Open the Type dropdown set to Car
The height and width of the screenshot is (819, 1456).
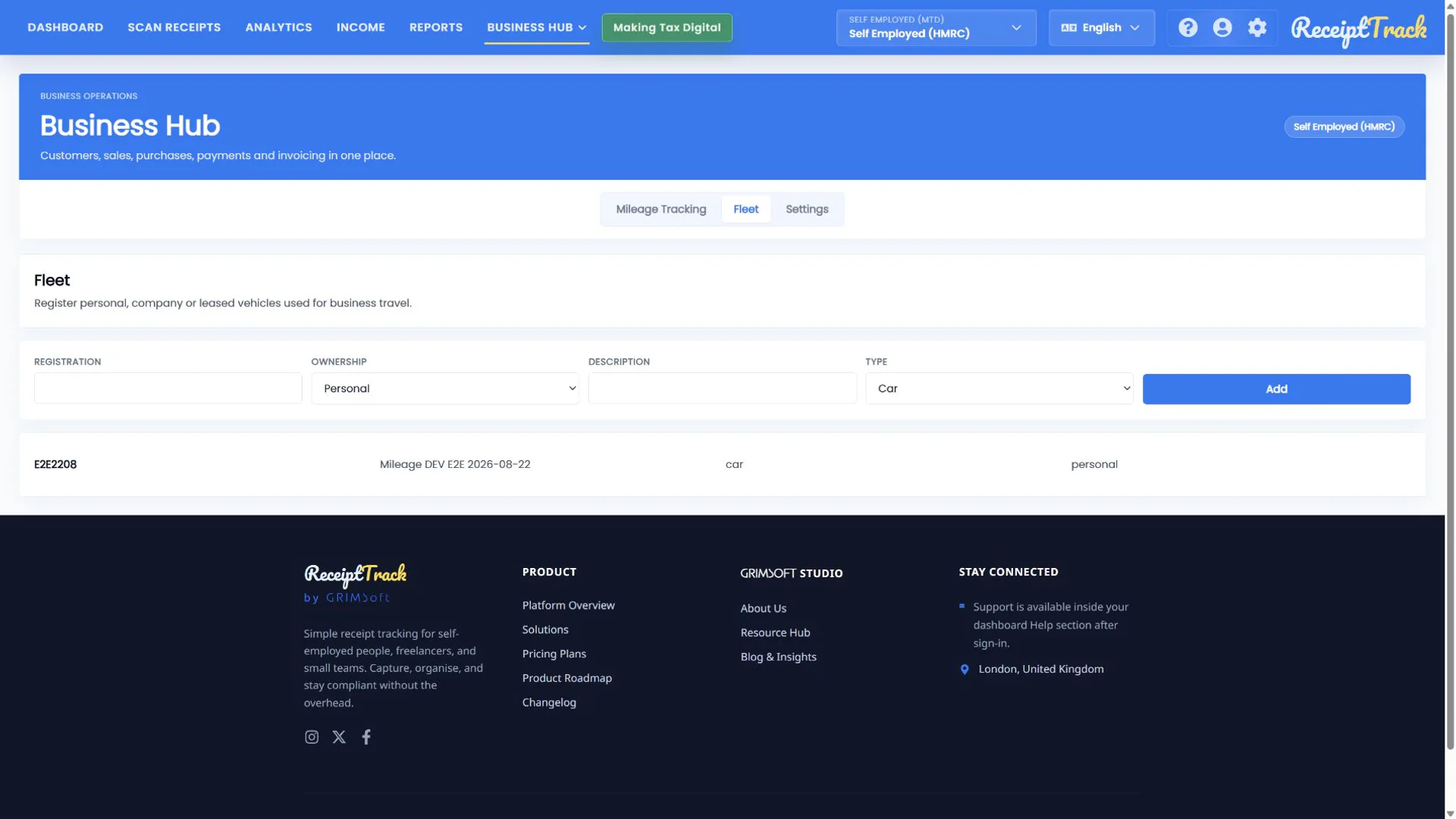(x=999, y=389)
